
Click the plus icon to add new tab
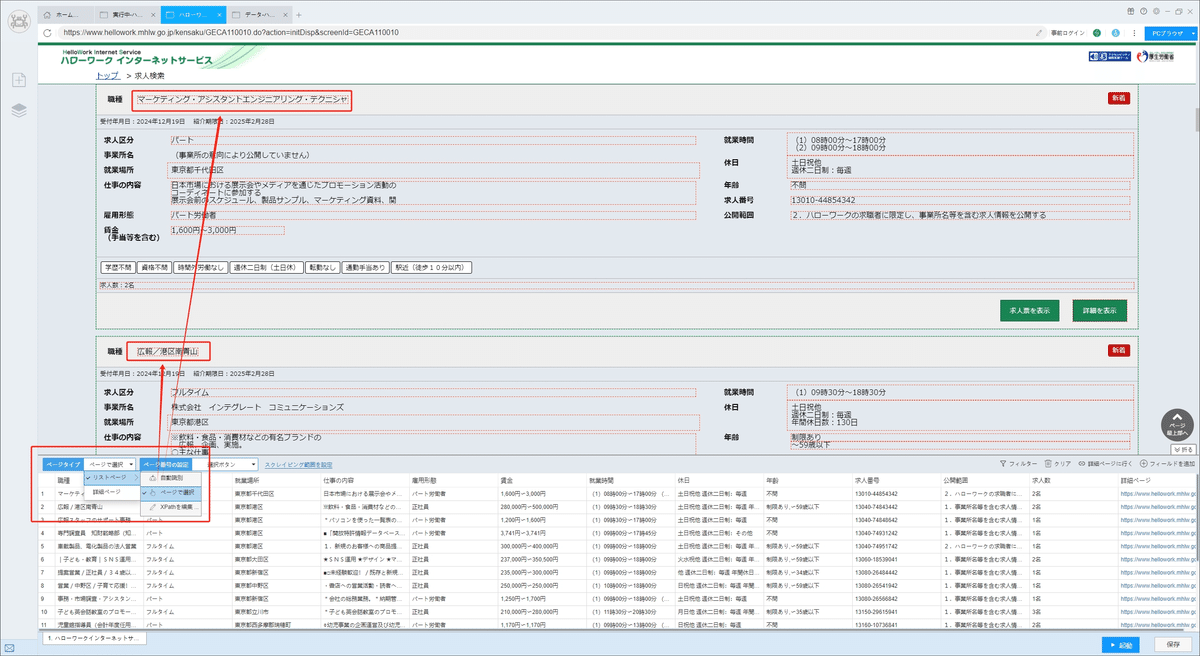click(x=299, y=15)
